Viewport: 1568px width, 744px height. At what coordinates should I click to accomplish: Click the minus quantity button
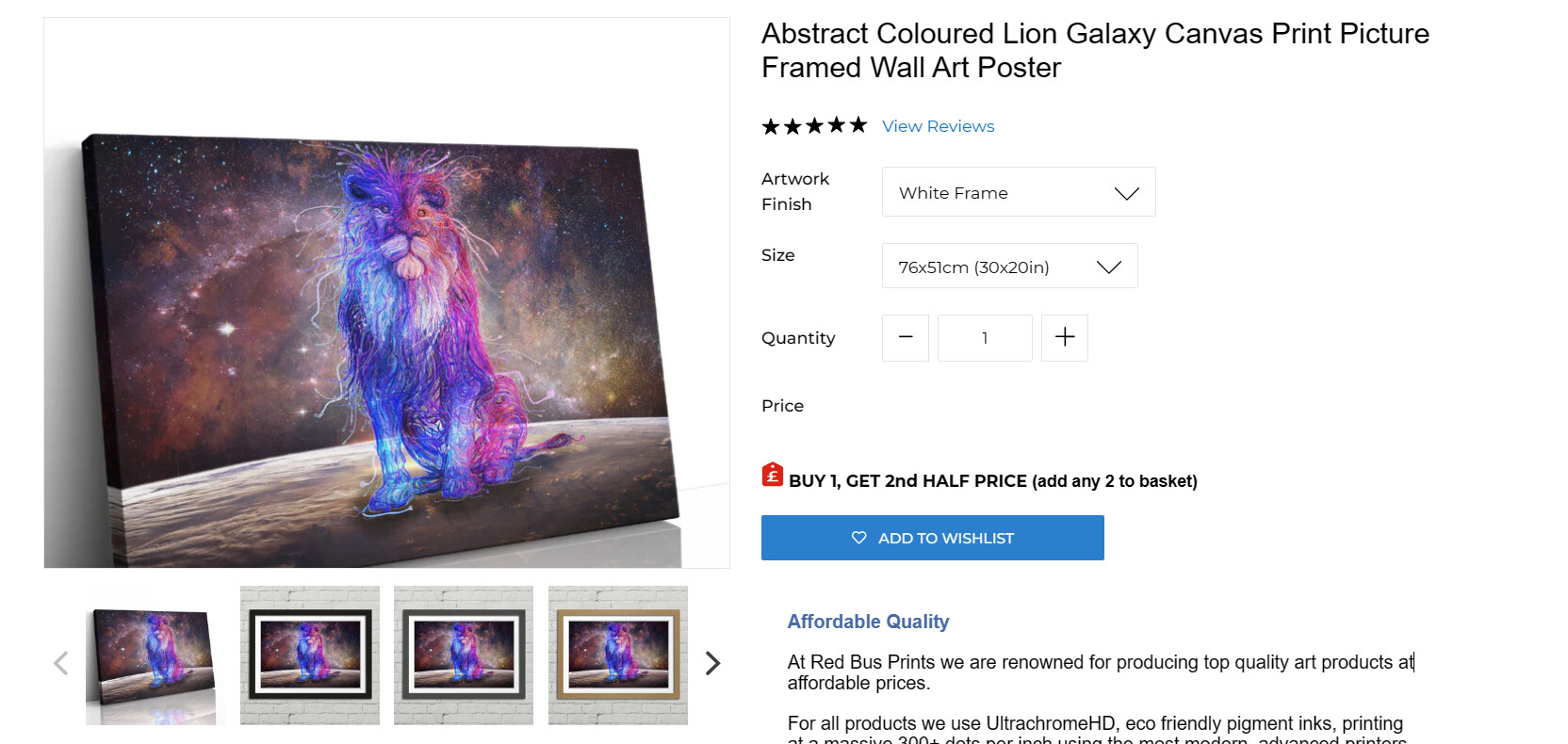coord(906,337)
